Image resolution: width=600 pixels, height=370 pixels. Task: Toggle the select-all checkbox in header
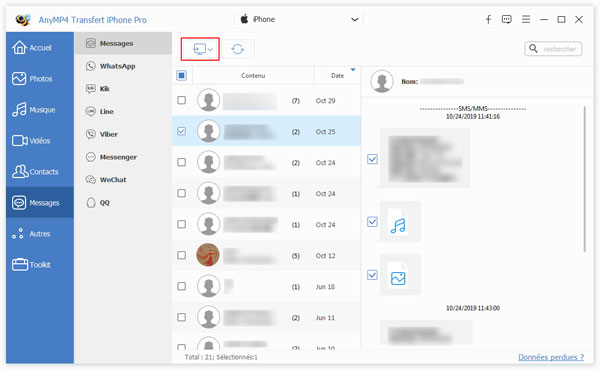(x=182, y=75)
